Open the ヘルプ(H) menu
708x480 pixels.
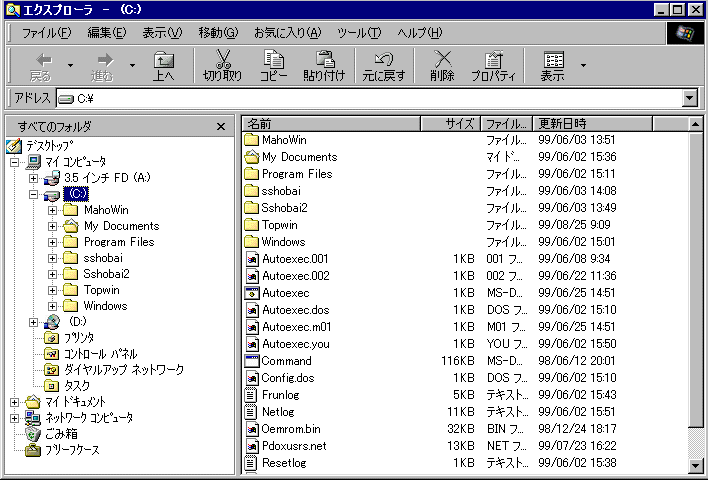[419, 33]
